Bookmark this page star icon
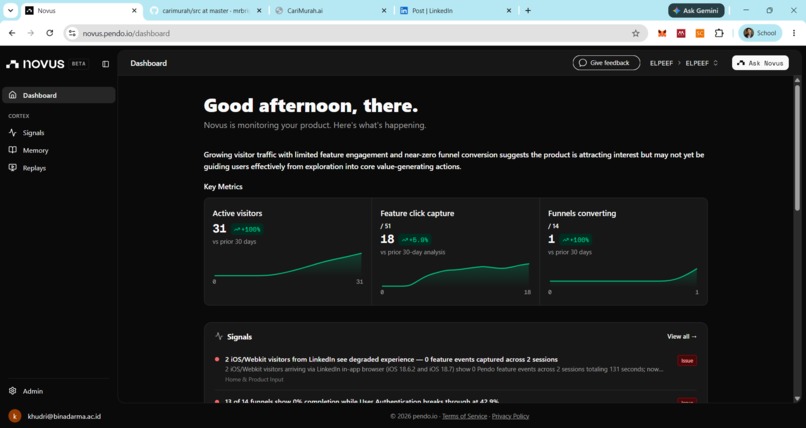806x428 pixels. [635, 33]
